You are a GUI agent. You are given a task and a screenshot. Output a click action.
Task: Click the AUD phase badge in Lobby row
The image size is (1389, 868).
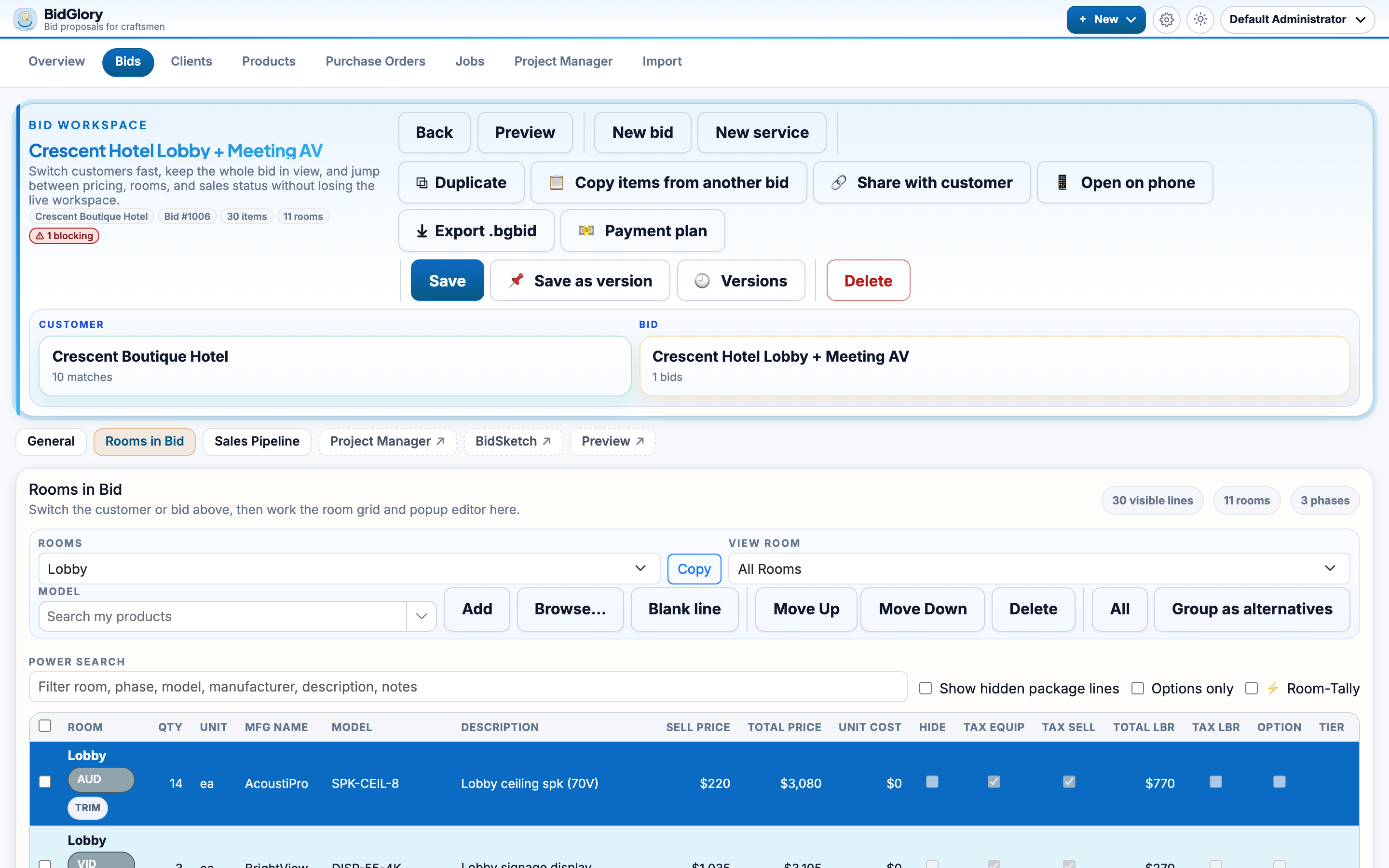pyautogui.click(x=101, y=780)
